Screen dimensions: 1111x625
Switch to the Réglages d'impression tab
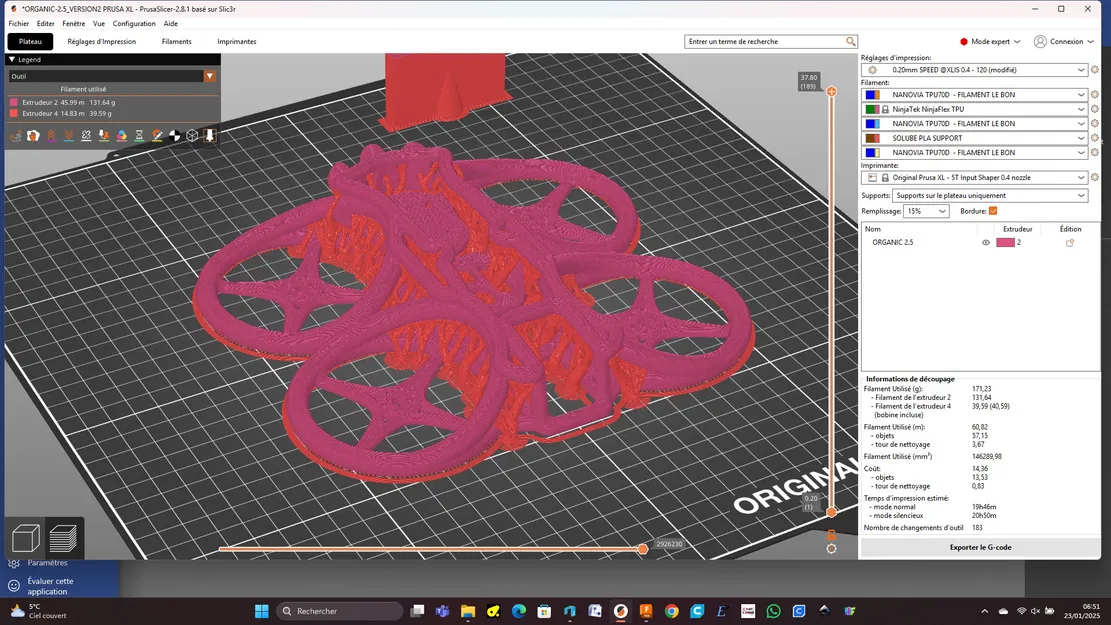pyautogui.click(x=100, y=41)
